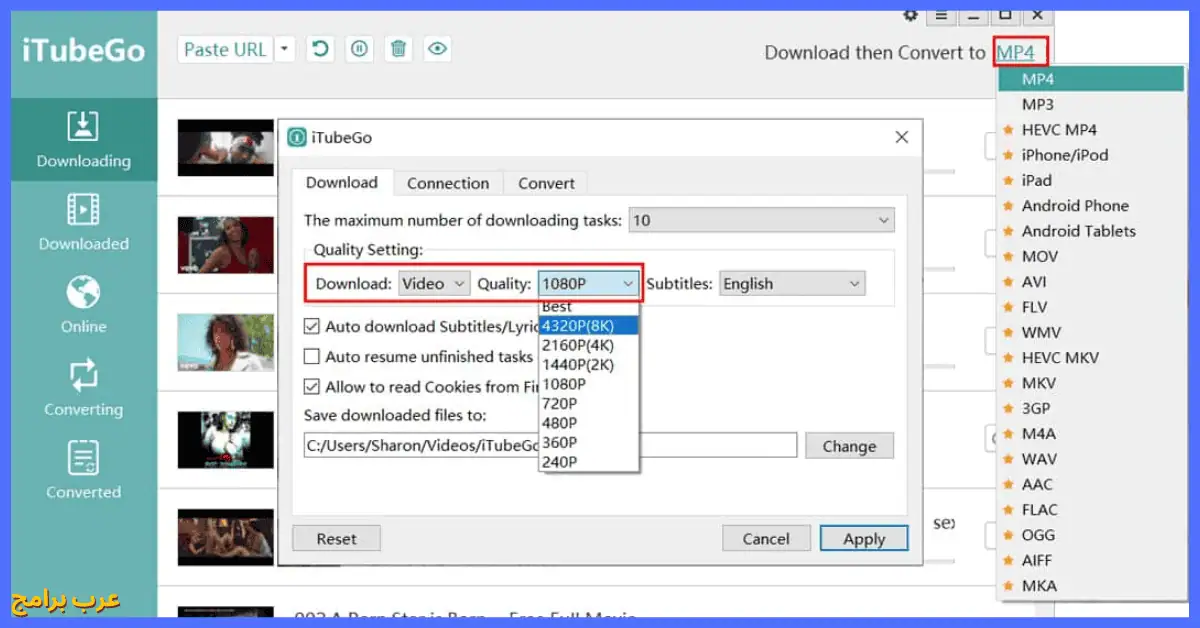This screenshot has height=628, width=1200.
Task: Click the MP4 convert format link
Action: point(1016,53)
